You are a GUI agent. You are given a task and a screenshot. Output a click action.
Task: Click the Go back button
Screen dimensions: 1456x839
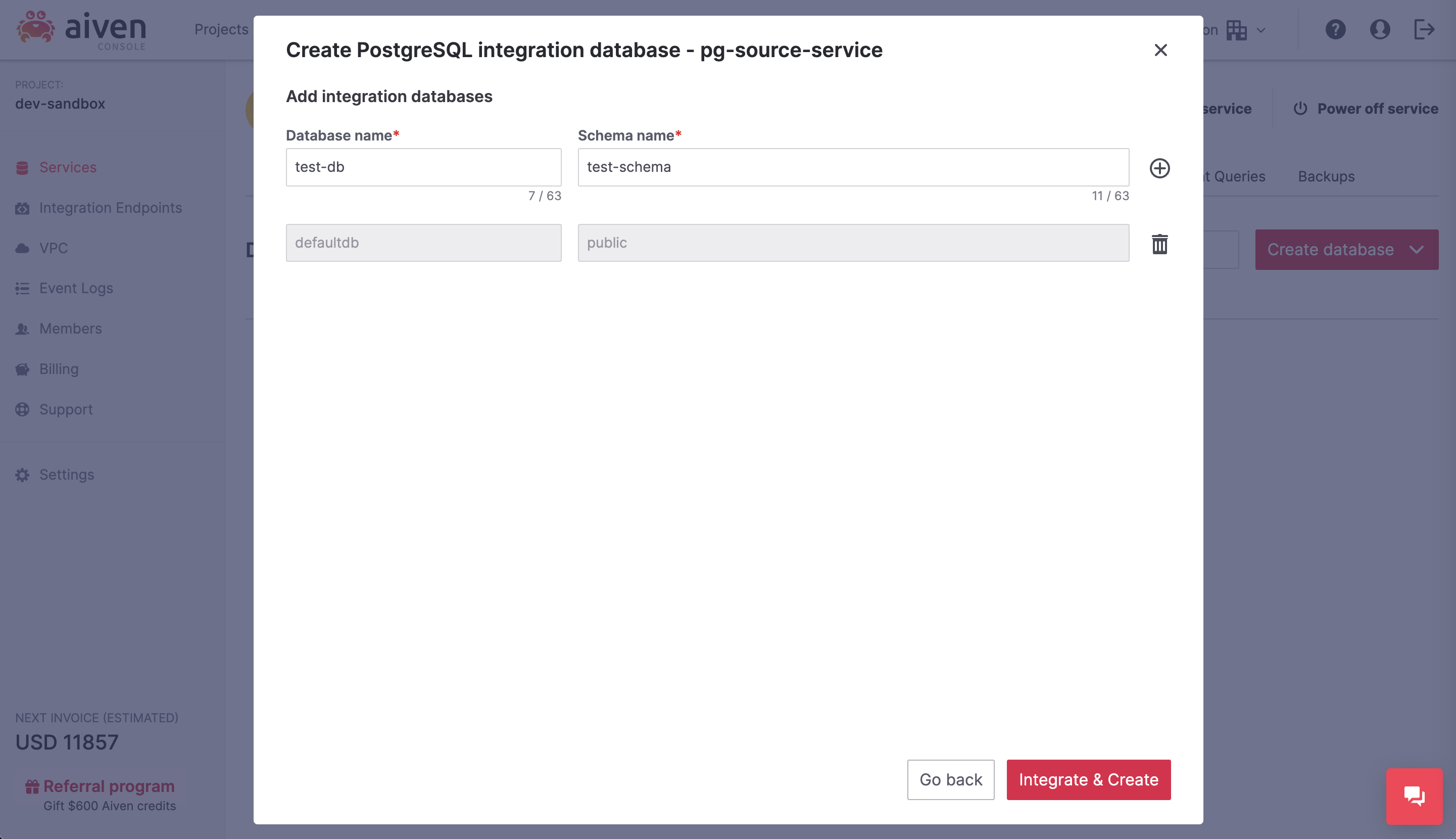(x=950, y=780)
